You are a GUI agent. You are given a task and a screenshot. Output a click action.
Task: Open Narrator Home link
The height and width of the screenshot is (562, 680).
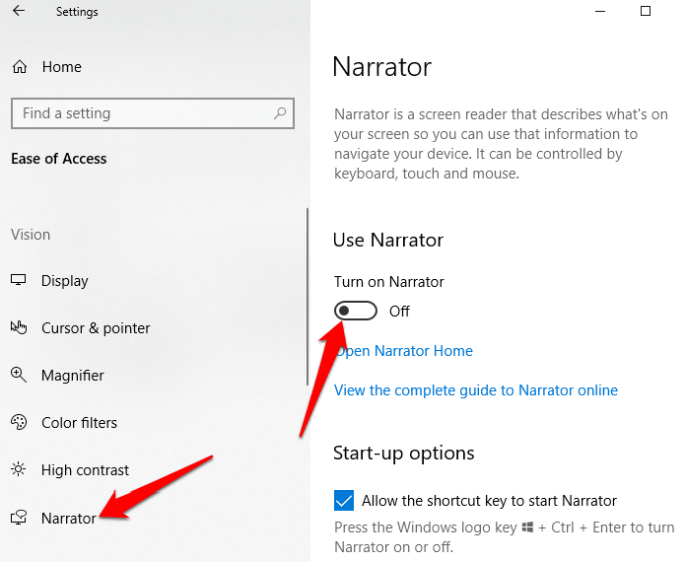[x=403, y=351]
